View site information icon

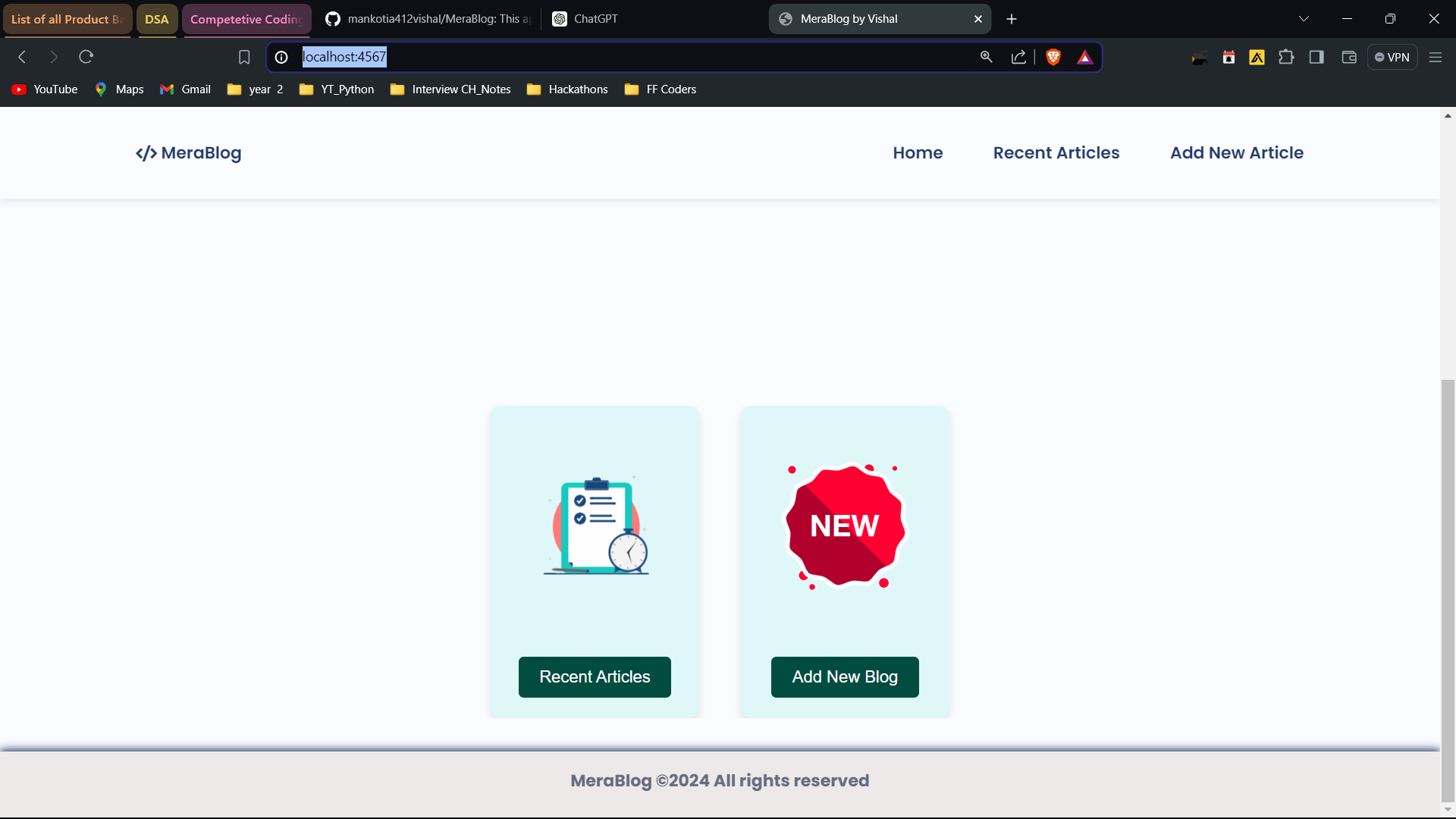tap(281, 57)
